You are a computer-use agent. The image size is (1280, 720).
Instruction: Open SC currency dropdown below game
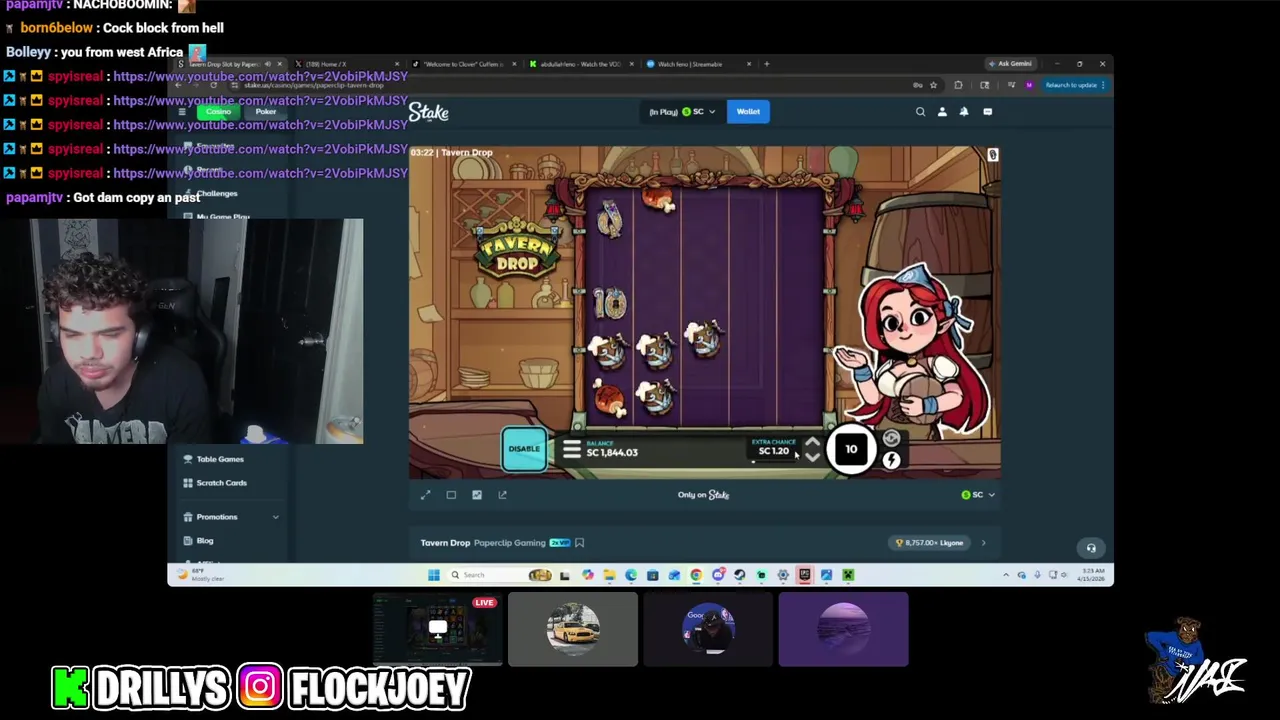[978, 495]
